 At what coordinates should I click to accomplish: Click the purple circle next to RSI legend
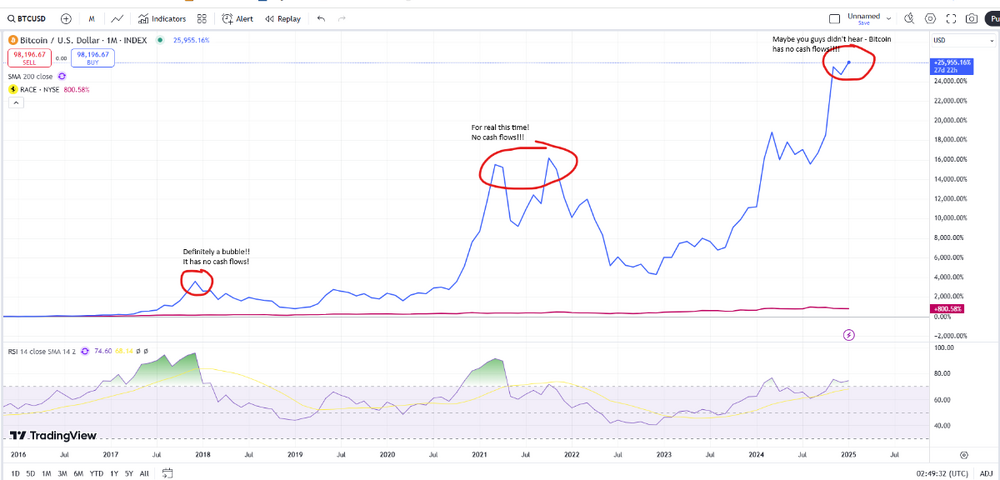click(x=85, y=351)
